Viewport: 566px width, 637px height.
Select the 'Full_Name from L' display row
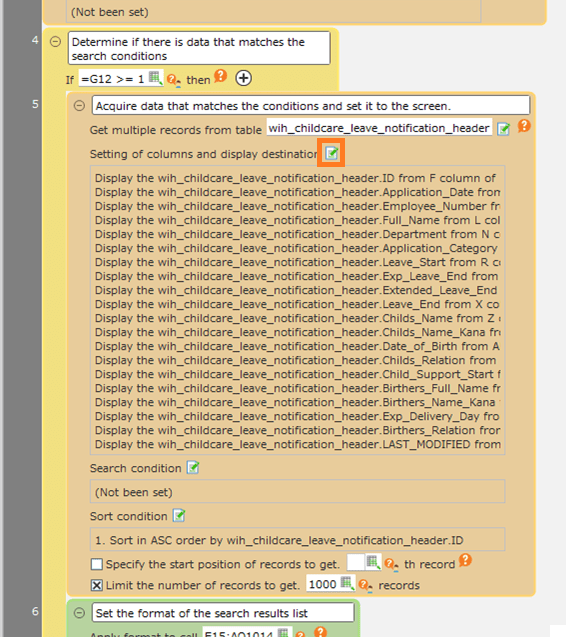[x=297, y=220]
